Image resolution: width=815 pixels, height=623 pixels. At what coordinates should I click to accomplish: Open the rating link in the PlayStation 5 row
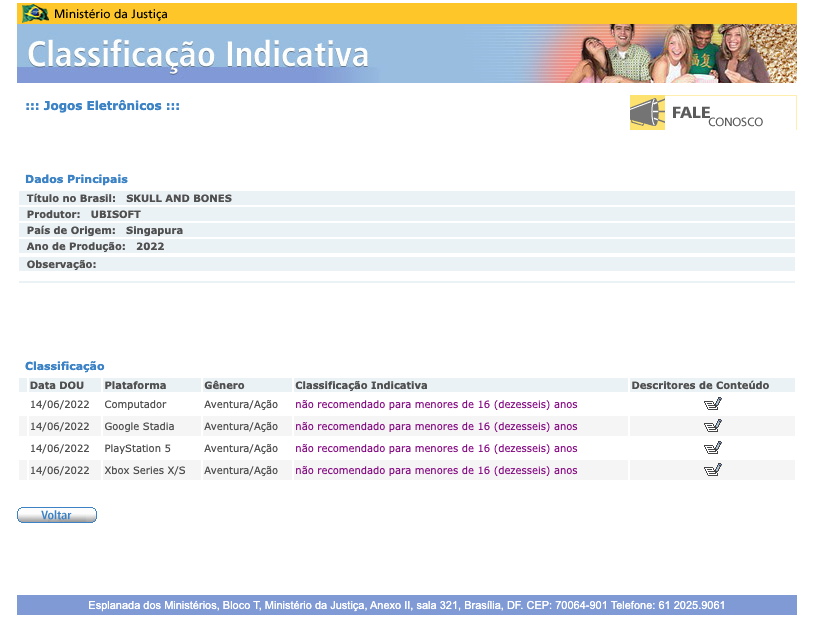tap(436, 448)
